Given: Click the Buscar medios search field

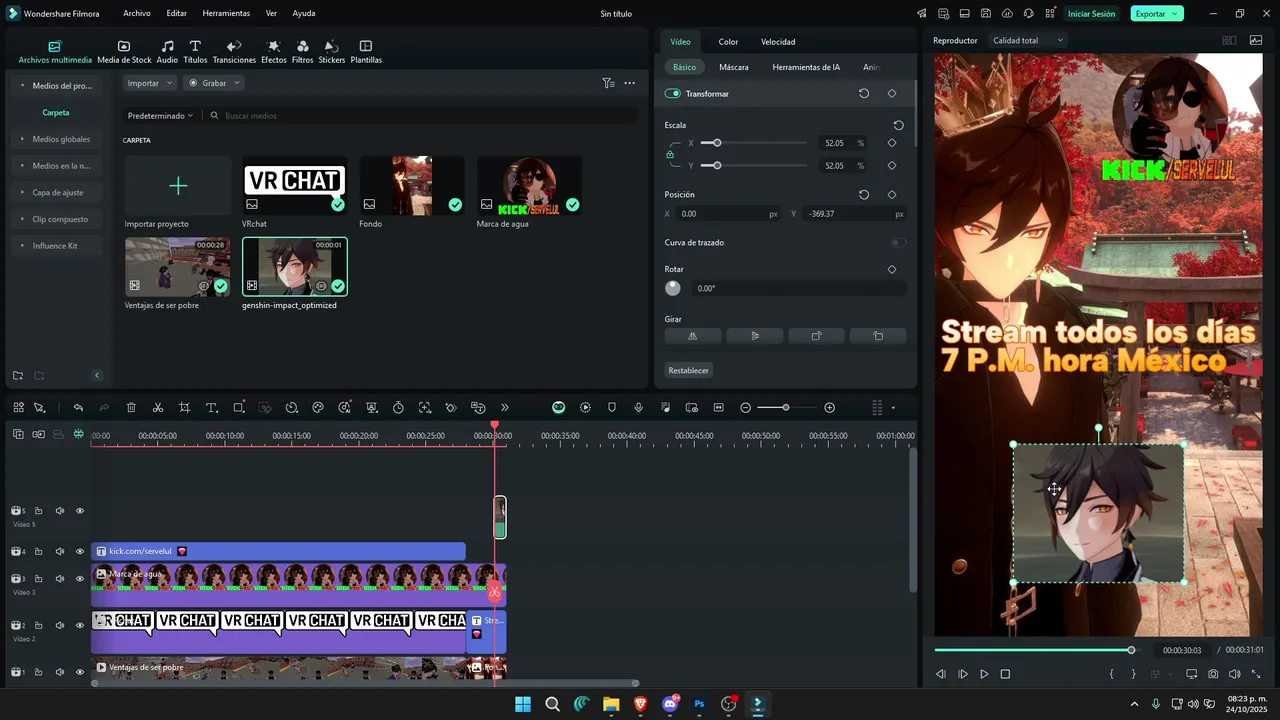Looking at the screenshot, I should (x=420, y=116).
